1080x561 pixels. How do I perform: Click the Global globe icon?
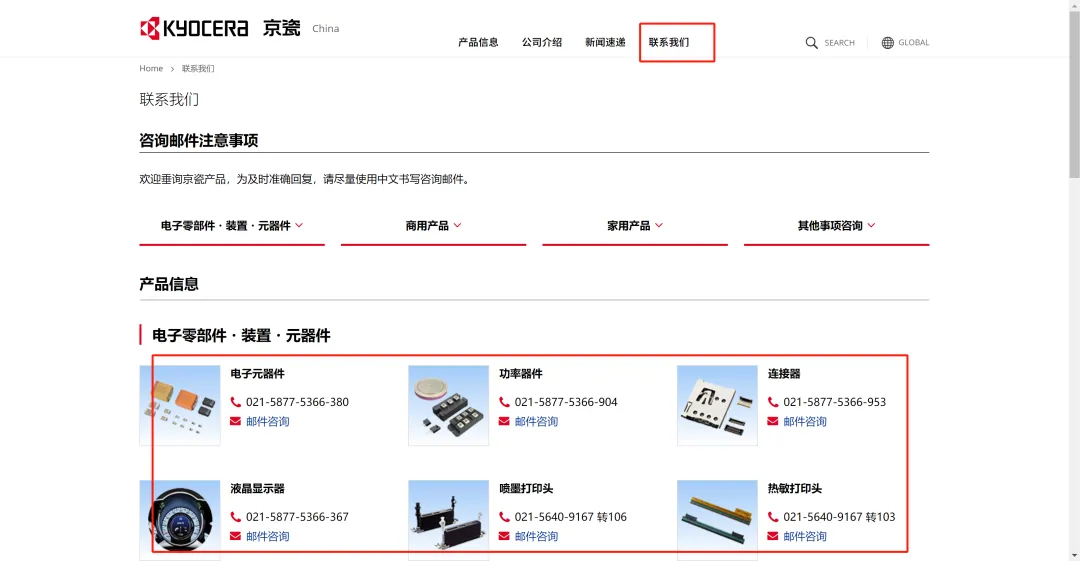pyautogui.click(x=887, y=43)
